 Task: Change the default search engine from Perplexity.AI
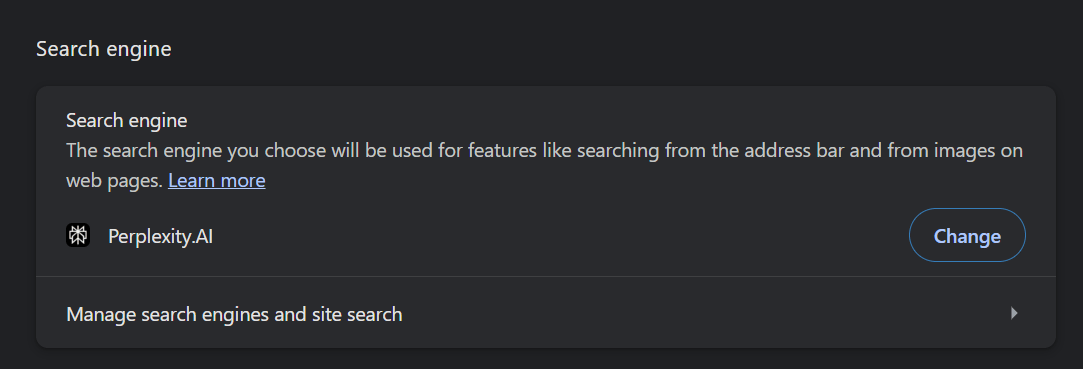967,236
